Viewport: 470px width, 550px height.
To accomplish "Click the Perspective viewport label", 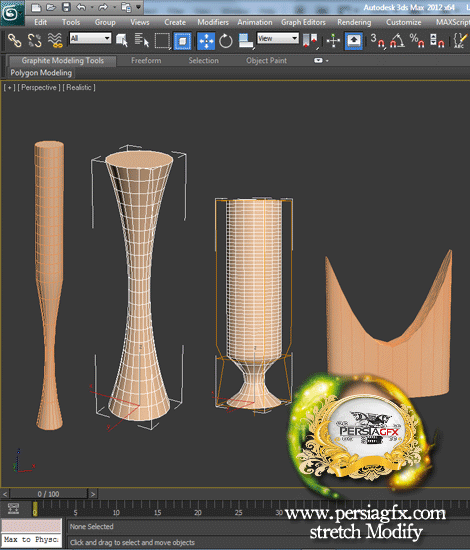I will click(x=39, y=87).
